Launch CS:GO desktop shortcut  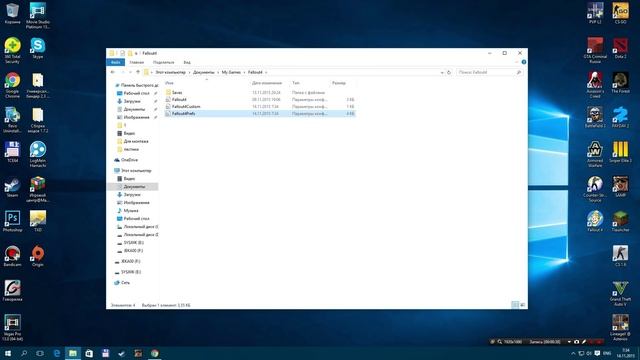click(620, 13)
